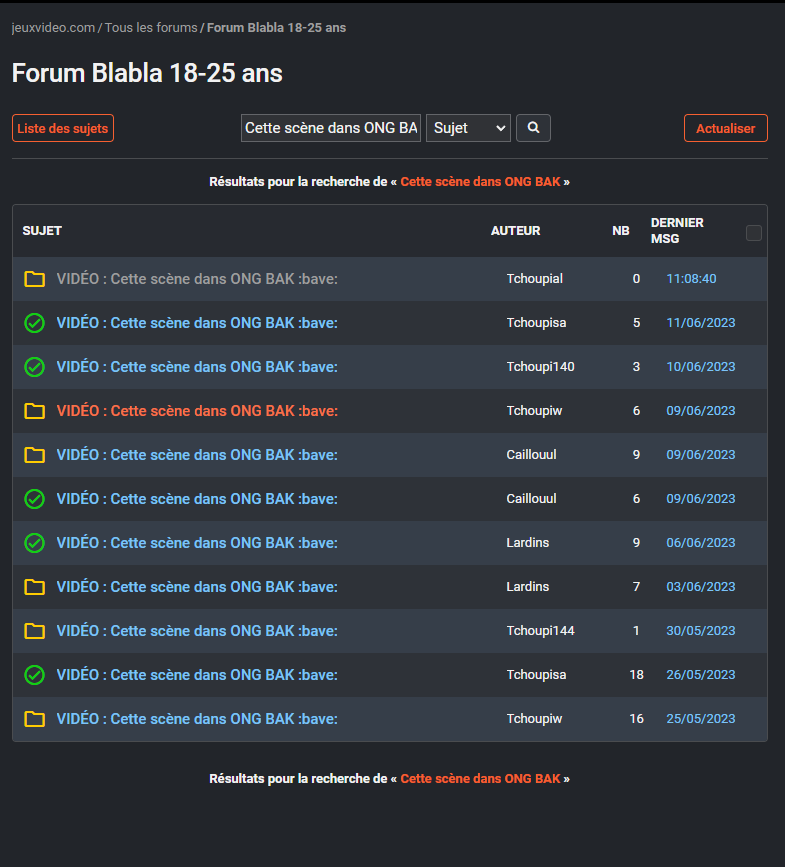Go to Tous les forums breadcrumb
The image size is (785, 867).
point(151,28)
